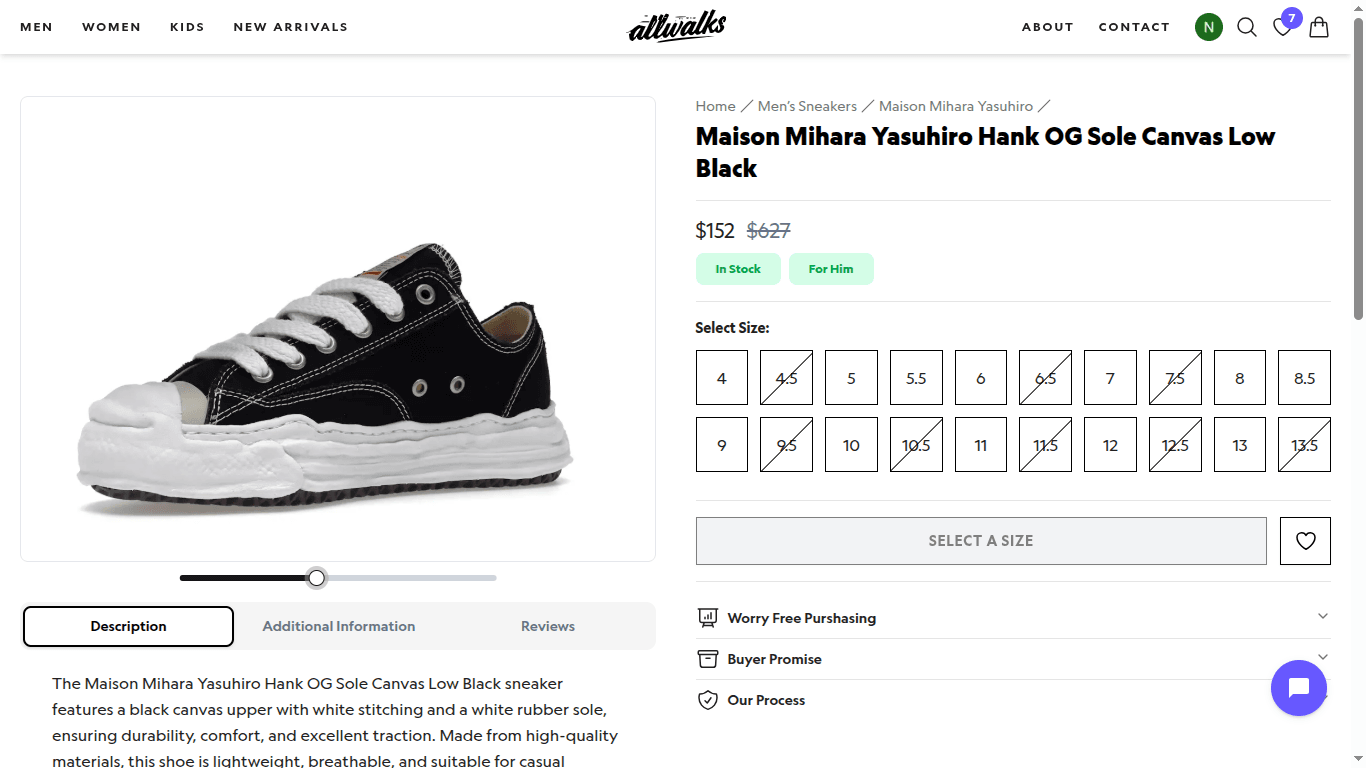
Task: Click the SELECT A SIZE button
Action: (981, 540)
